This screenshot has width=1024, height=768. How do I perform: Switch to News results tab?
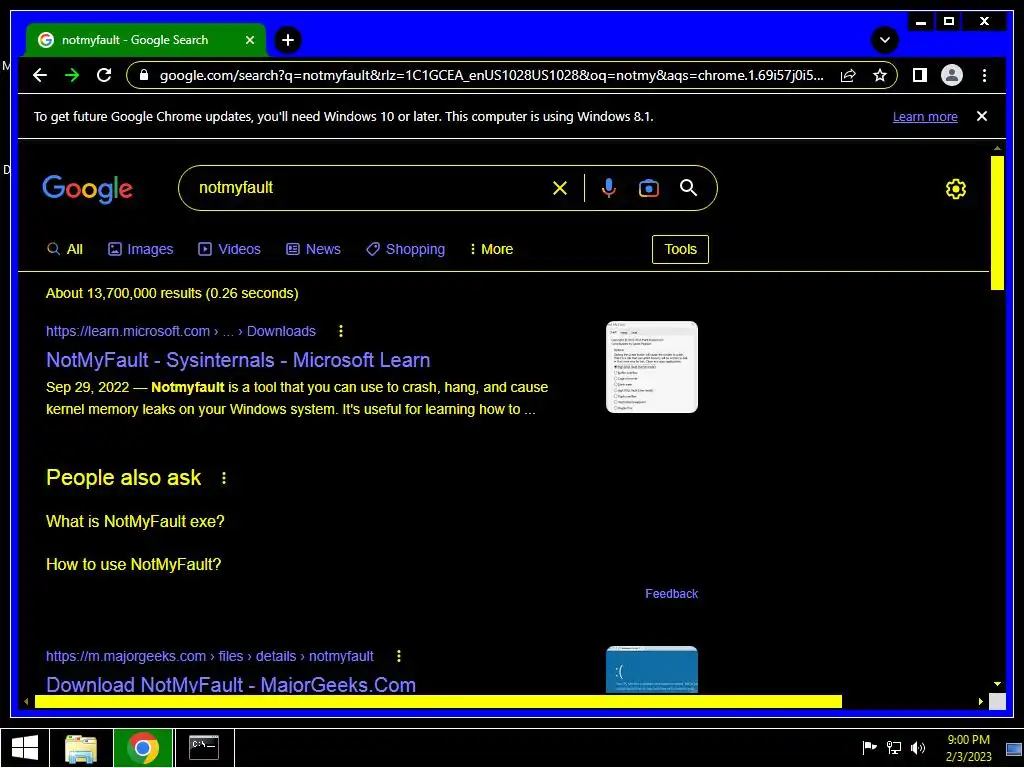313,249
